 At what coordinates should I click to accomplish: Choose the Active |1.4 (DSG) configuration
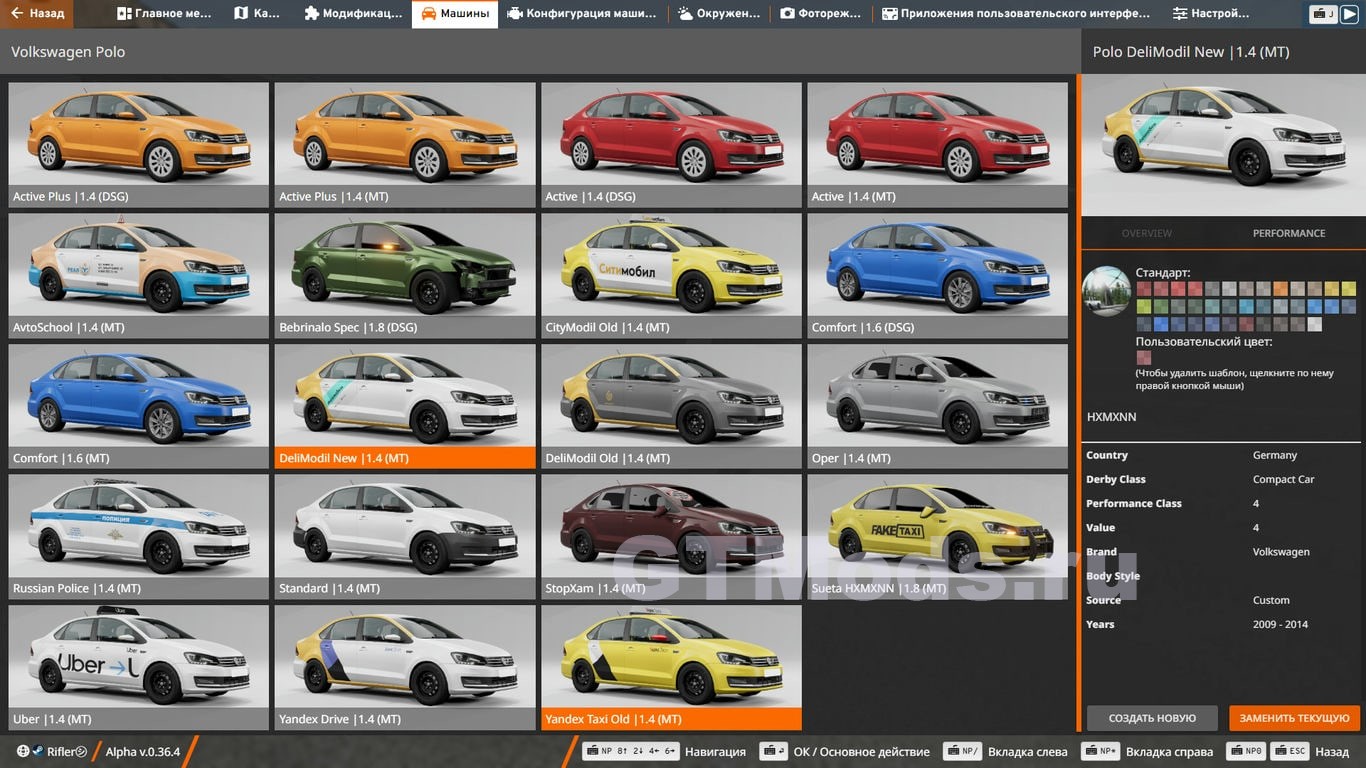point(671,144)
